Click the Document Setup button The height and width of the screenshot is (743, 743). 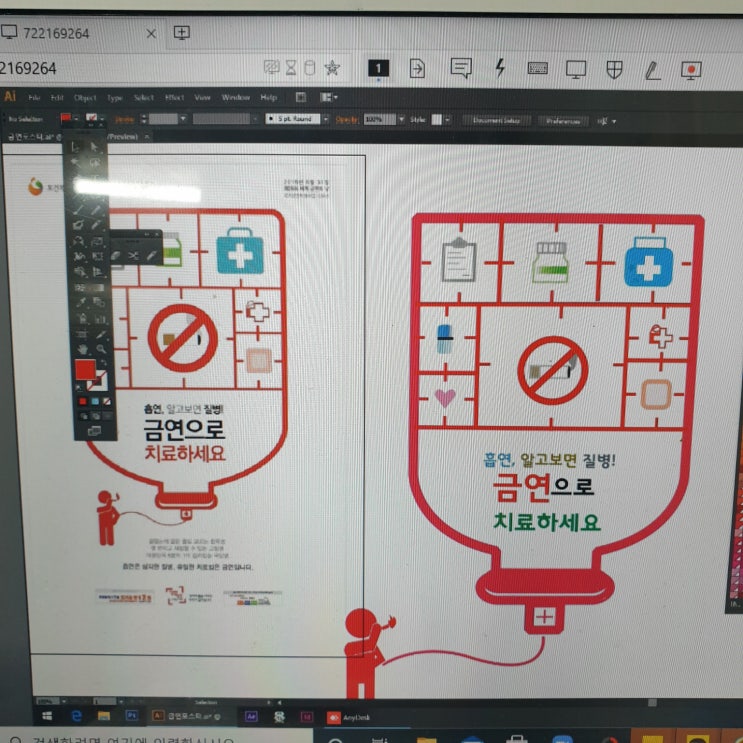[x=496, y=120]
